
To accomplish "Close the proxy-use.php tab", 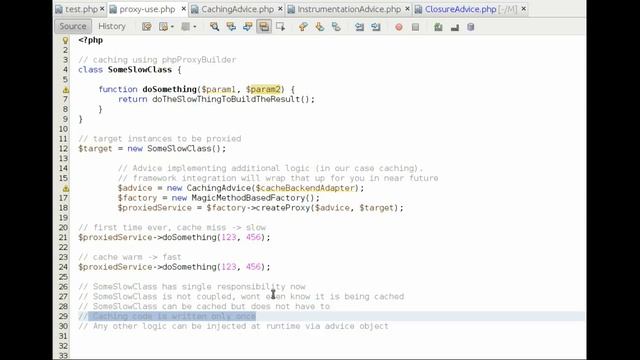I will click(184, 9).
